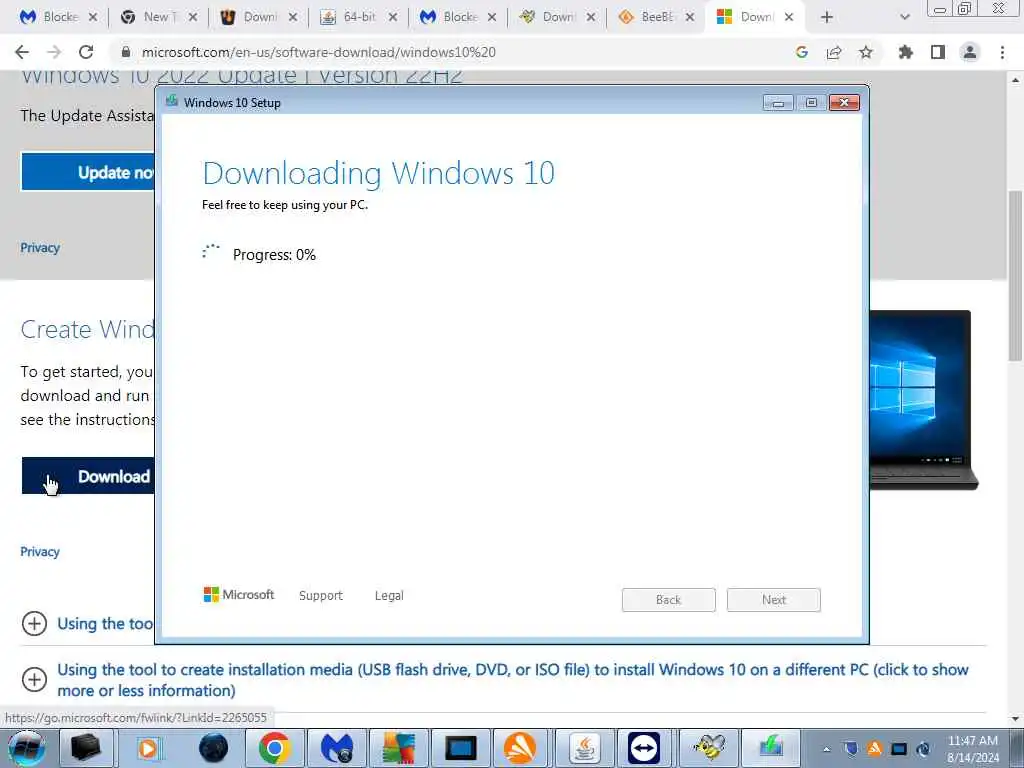Screen dimensions: 1024x768
Task: Open the BeeBEEP bee taskbar icon
Action: pyautogui.click(x=709, y=748)
